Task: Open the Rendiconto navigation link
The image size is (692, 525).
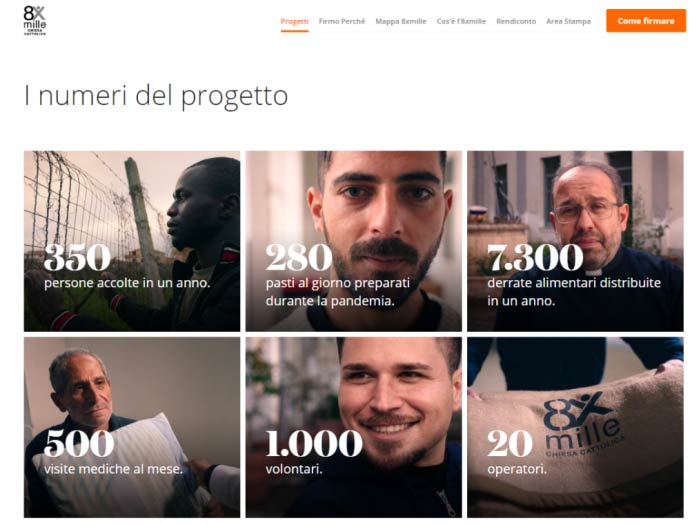Action: point(516,21)
